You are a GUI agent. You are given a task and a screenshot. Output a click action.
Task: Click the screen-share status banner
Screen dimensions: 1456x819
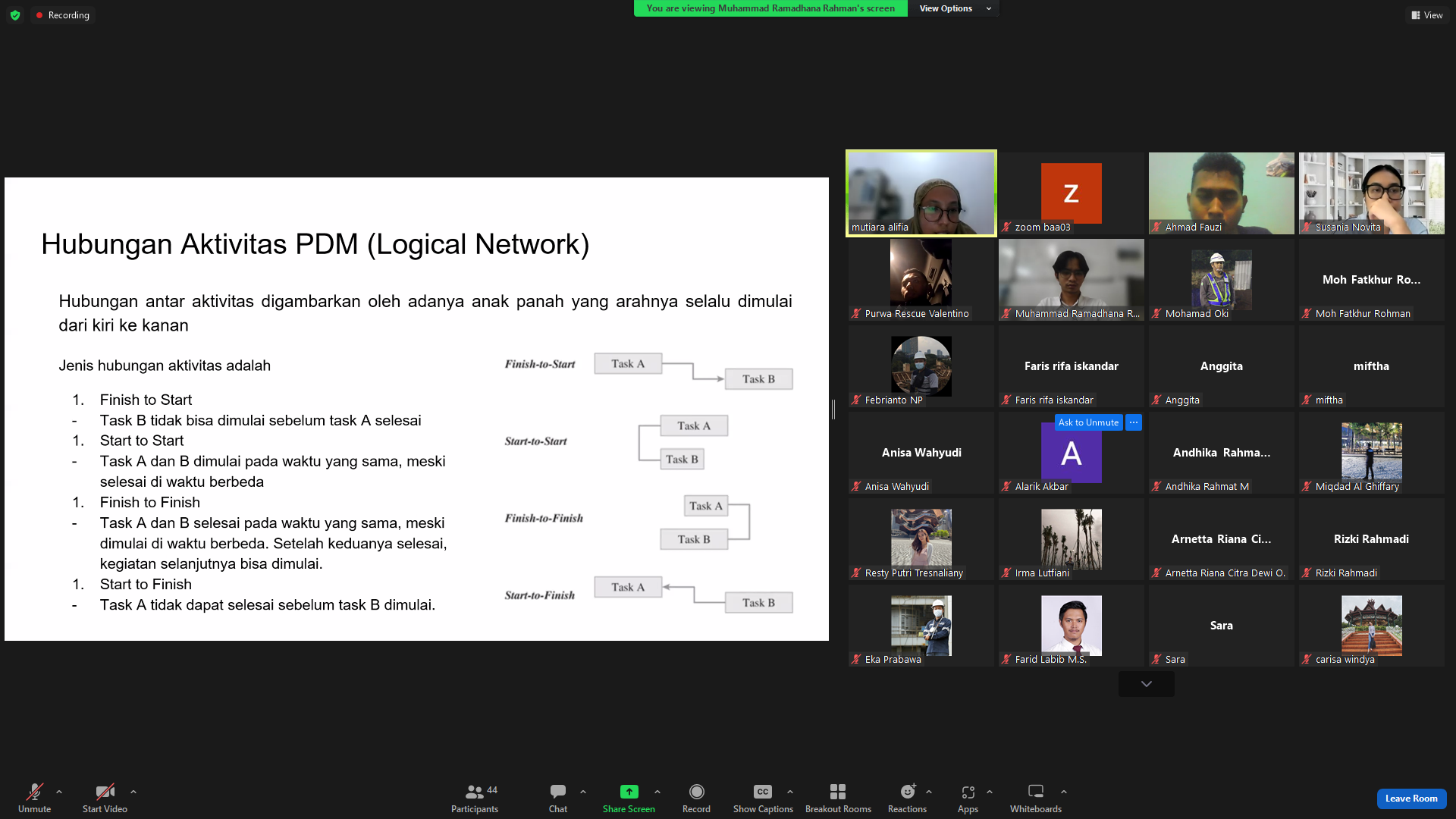[x=770, y=8]
